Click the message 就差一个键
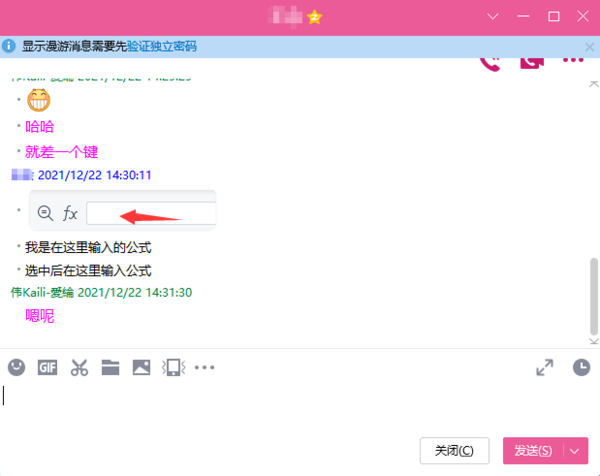Image resolution: width=600 pixels, height=476 pixels. [62, 152]
